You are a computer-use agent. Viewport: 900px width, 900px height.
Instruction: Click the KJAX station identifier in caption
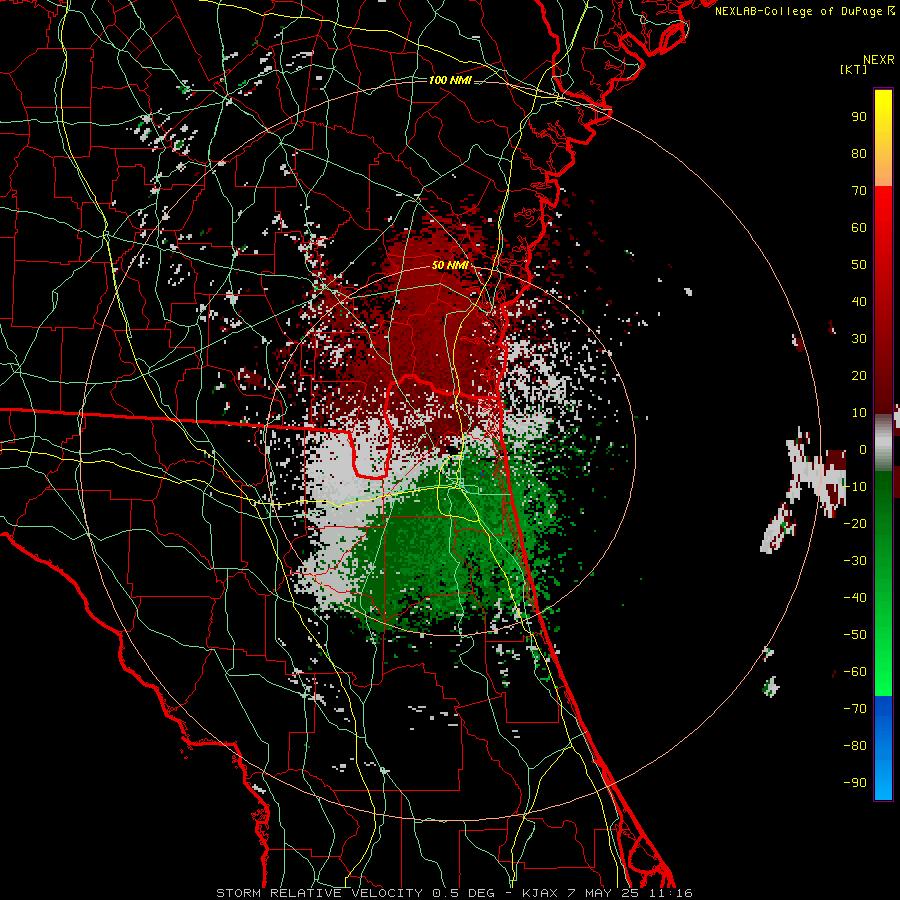[539, 893]
